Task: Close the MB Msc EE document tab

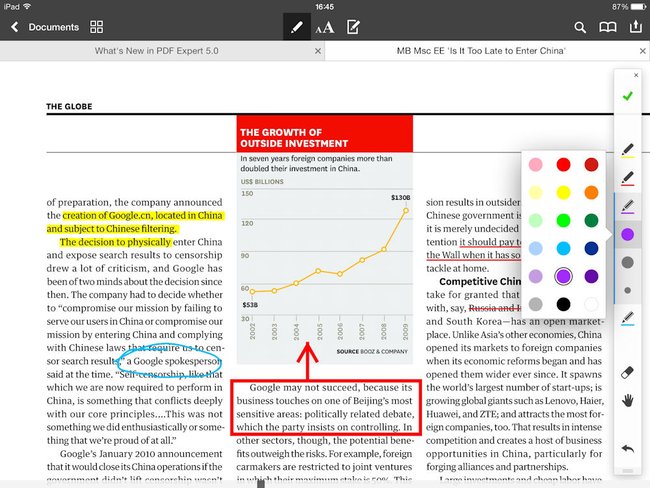Action: [643, 51]
